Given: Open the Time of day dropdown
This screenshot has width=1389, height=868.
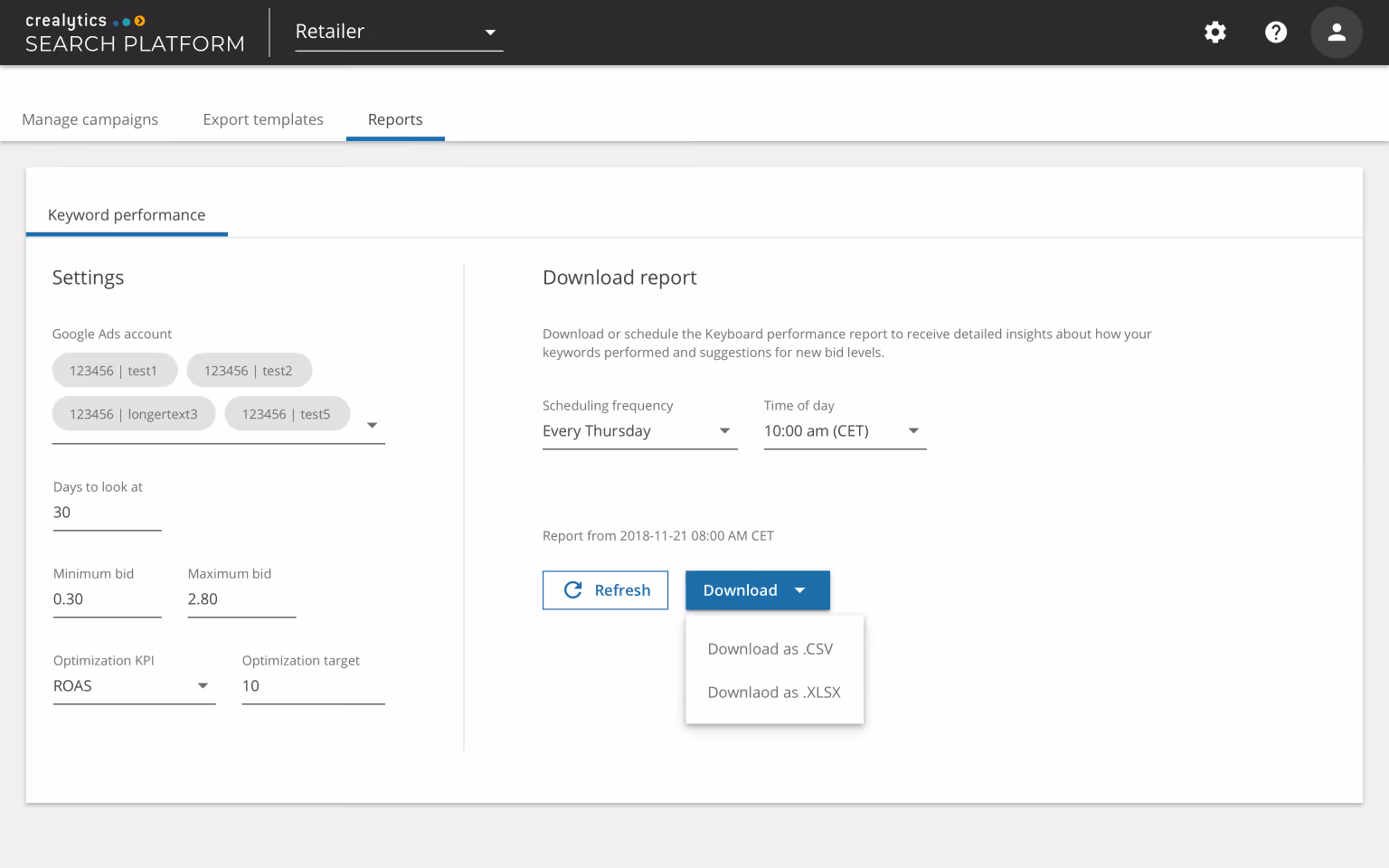Looking at the screenshot, I should tap(845, 431).
